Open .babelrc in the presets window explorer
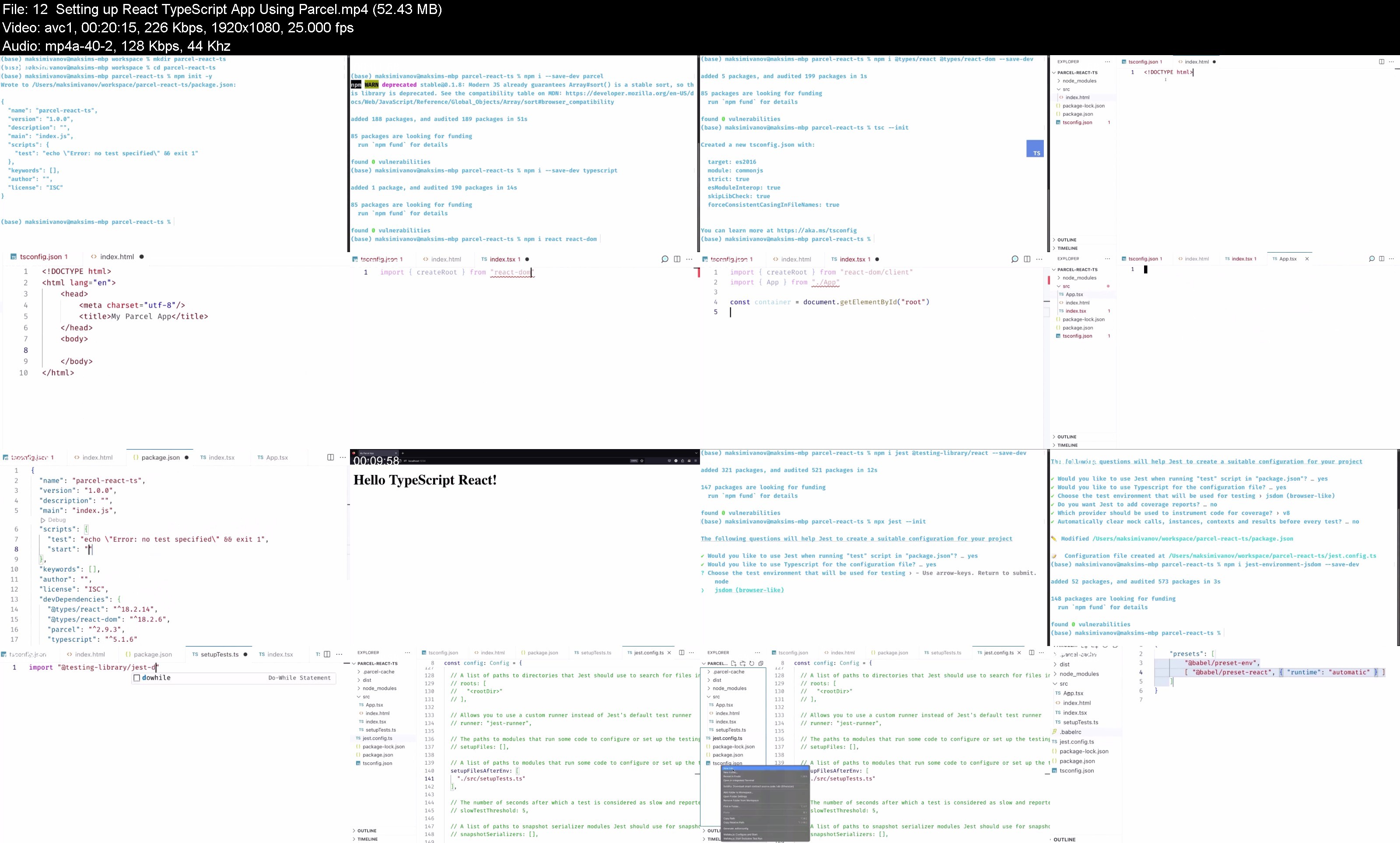This screenshot has width=1400, height=843. [1070, 732]
